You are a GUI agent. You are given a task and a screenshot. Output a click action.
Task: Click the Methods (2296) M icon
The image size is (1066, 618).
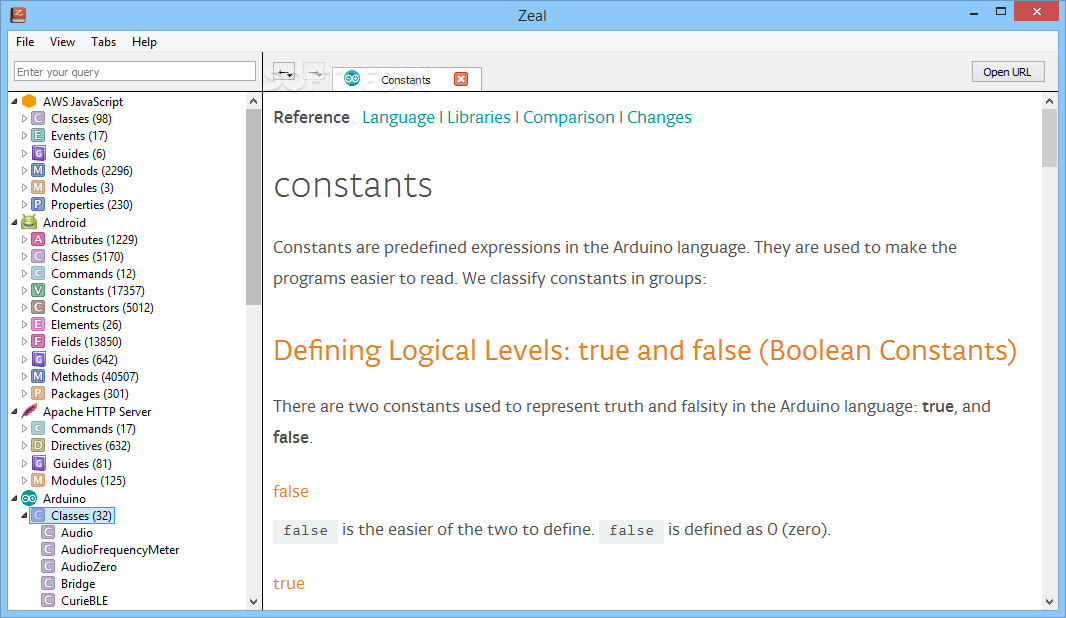38,170
